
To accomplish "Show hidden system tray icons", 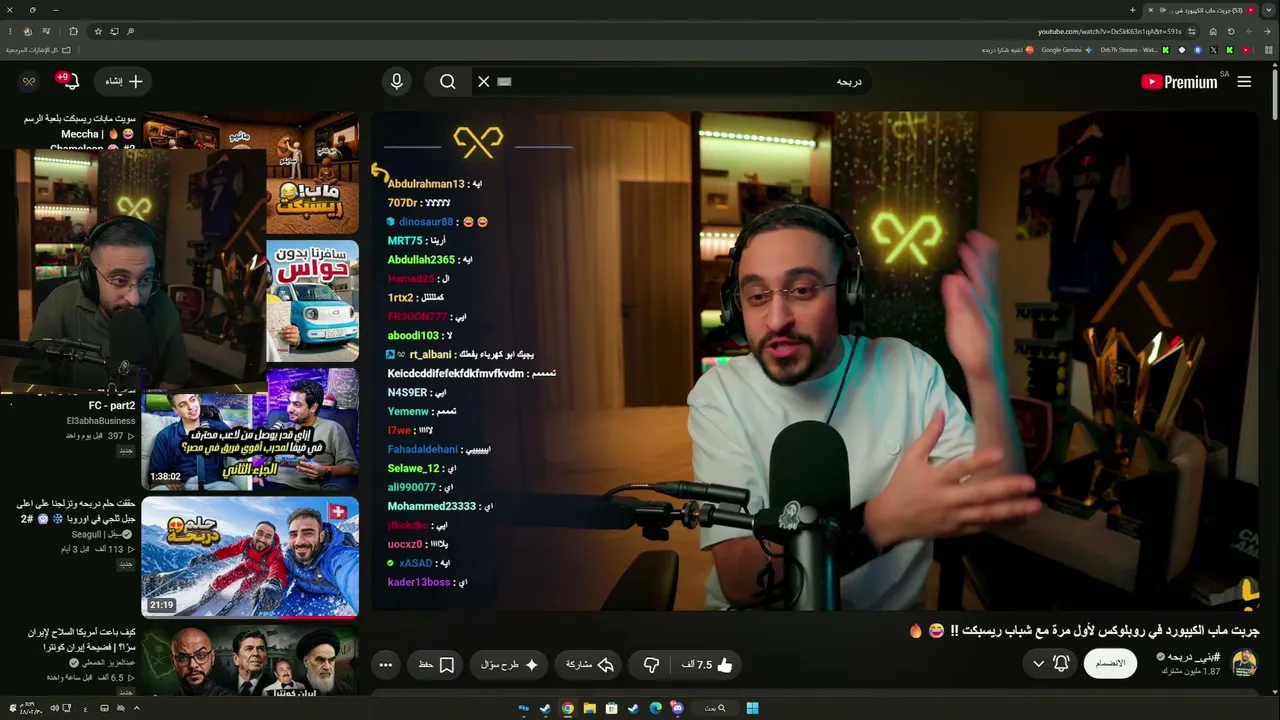I will pyautogui.click(x=136, y=709).
